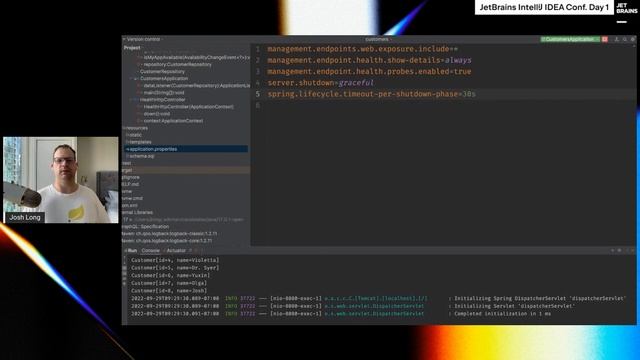Select the main(String[]):void method node
The width and height of the screenshot is (640, 360).
pyautogui.click(x=164, y=93)
